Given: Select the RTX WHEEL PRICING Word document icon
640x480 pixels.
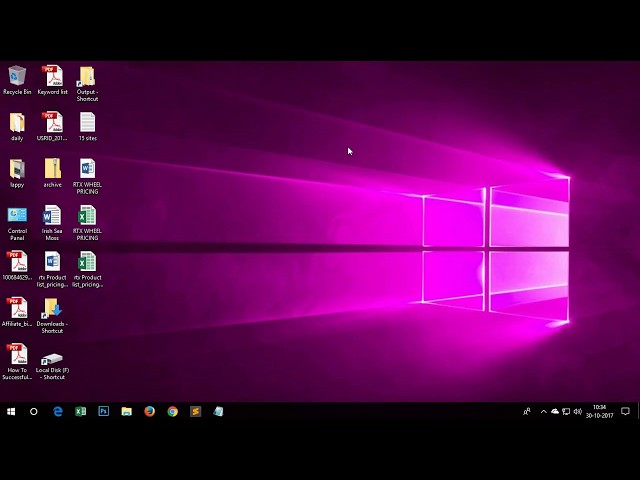Looking at the screenshot, I should (x=87, y=176).
